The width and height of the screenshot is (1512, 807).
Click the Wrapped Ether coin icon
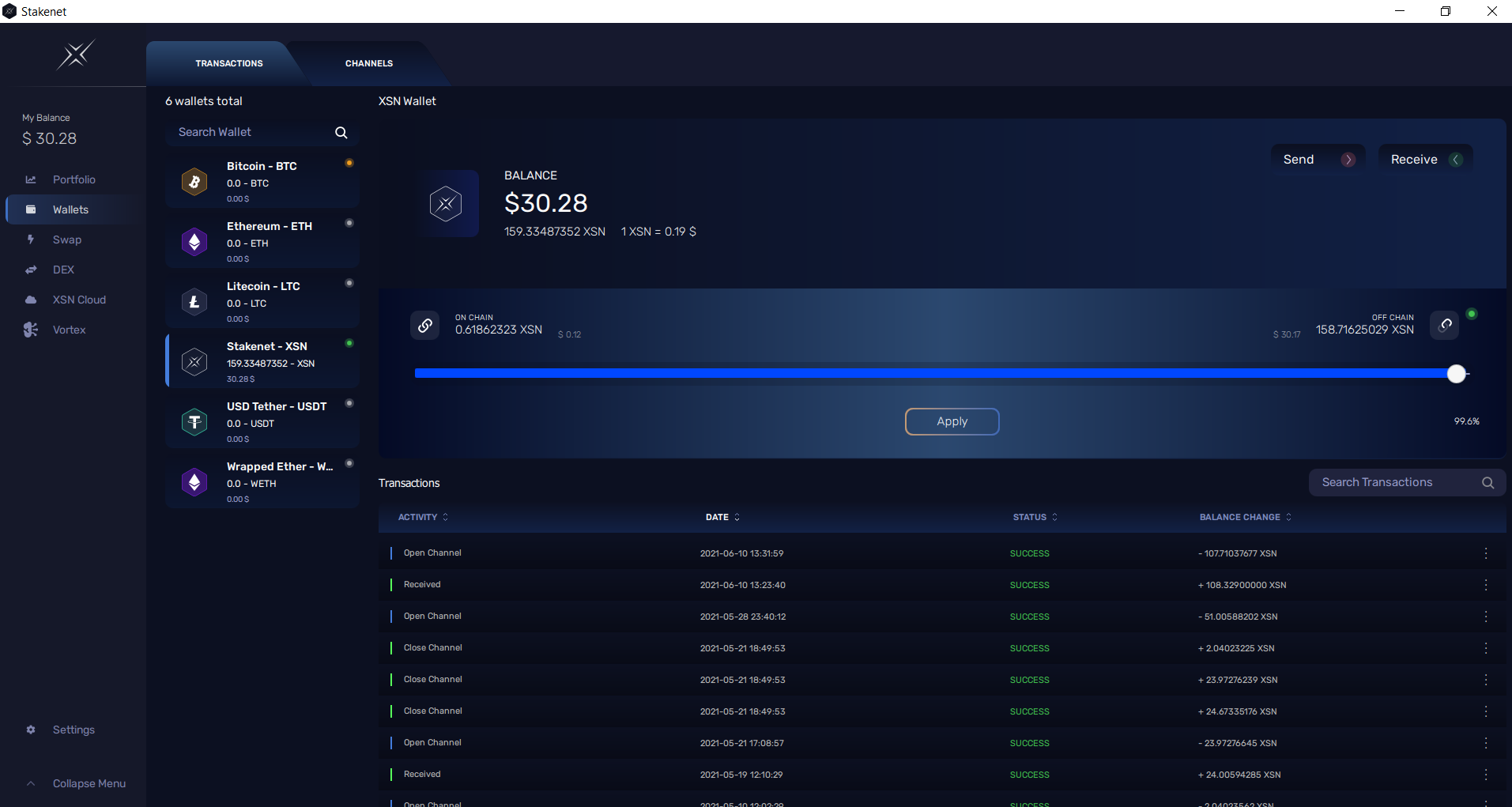[194, 482]
